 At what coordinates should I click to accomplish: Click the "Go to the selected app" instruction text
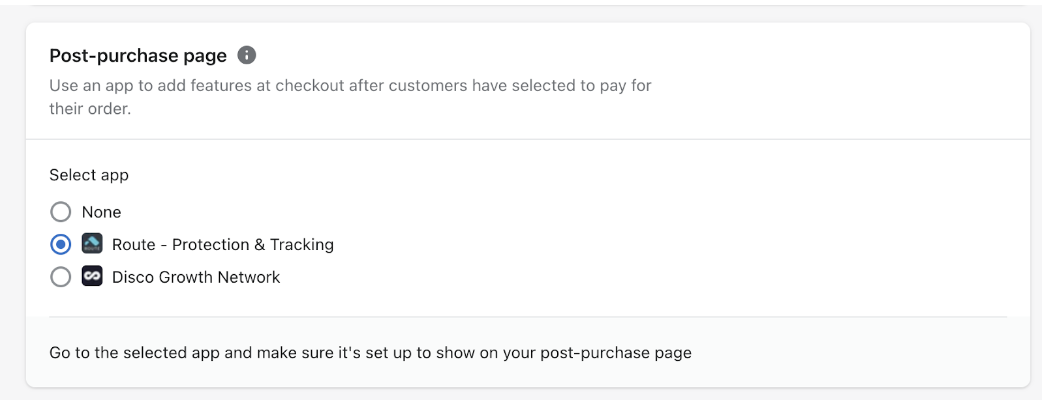370,352
